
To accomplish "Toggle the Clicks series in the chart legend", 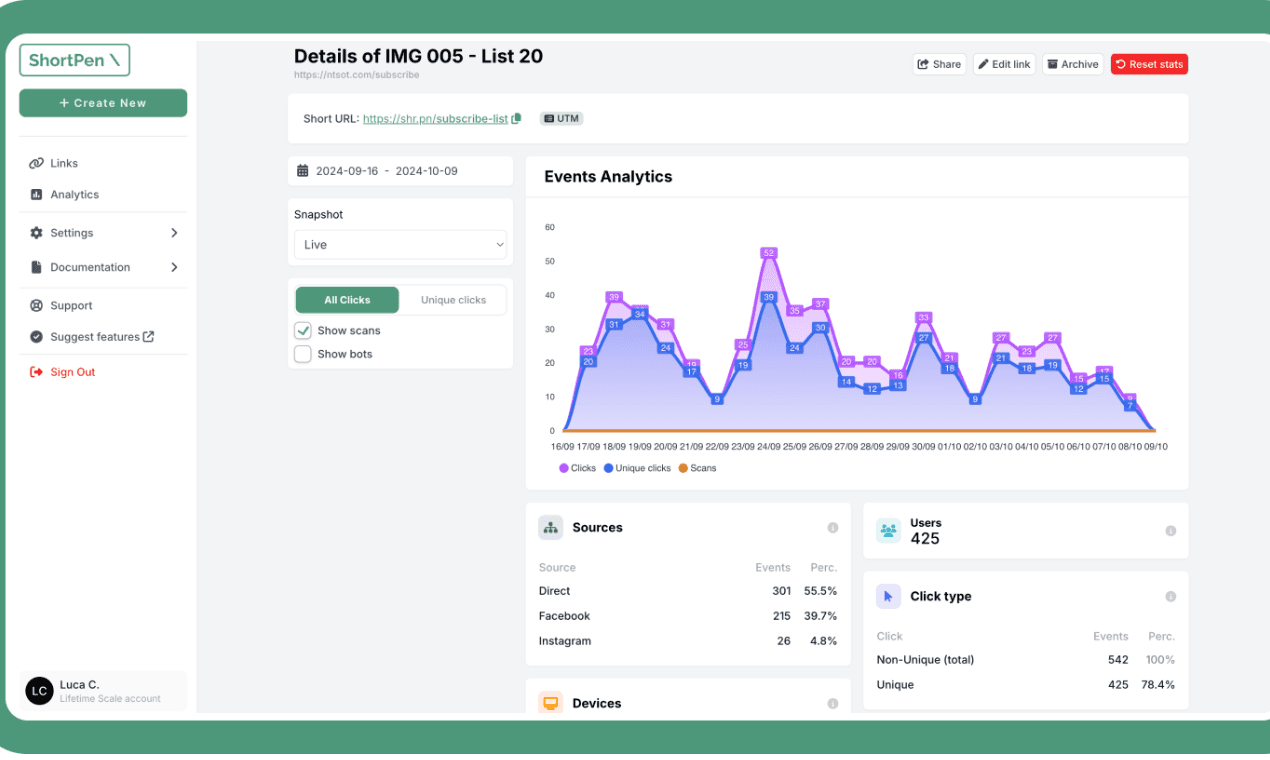I will click(578, 468).
